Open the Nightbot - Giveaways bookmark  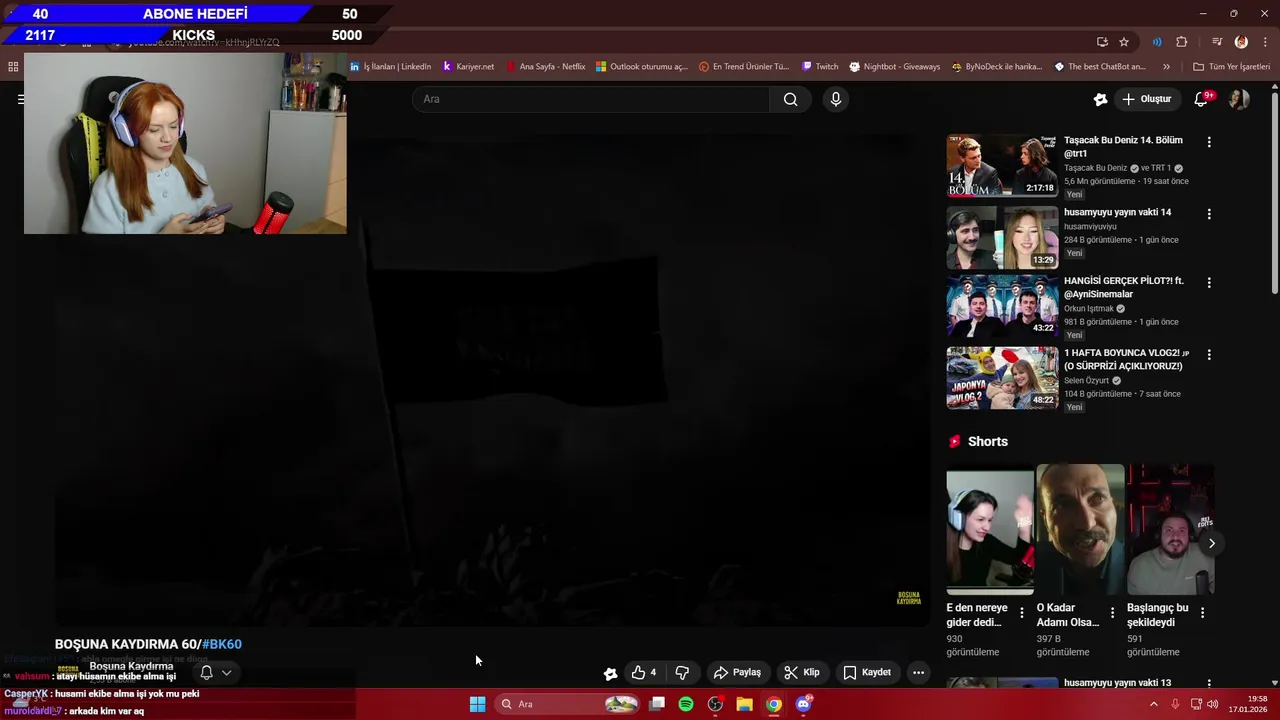point(895,67)
